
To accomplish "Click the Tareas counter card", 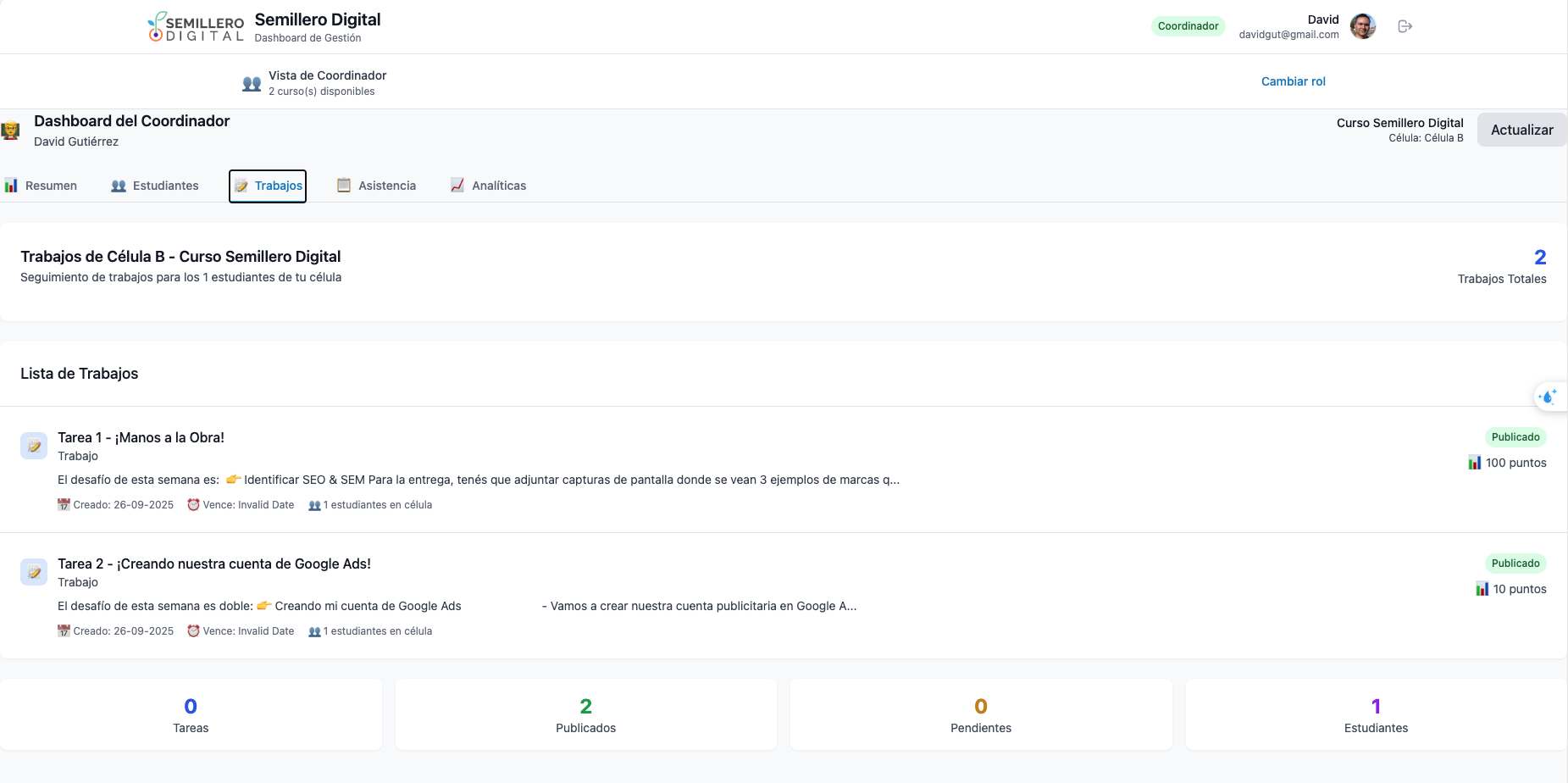I will click(x=191, y=714).
